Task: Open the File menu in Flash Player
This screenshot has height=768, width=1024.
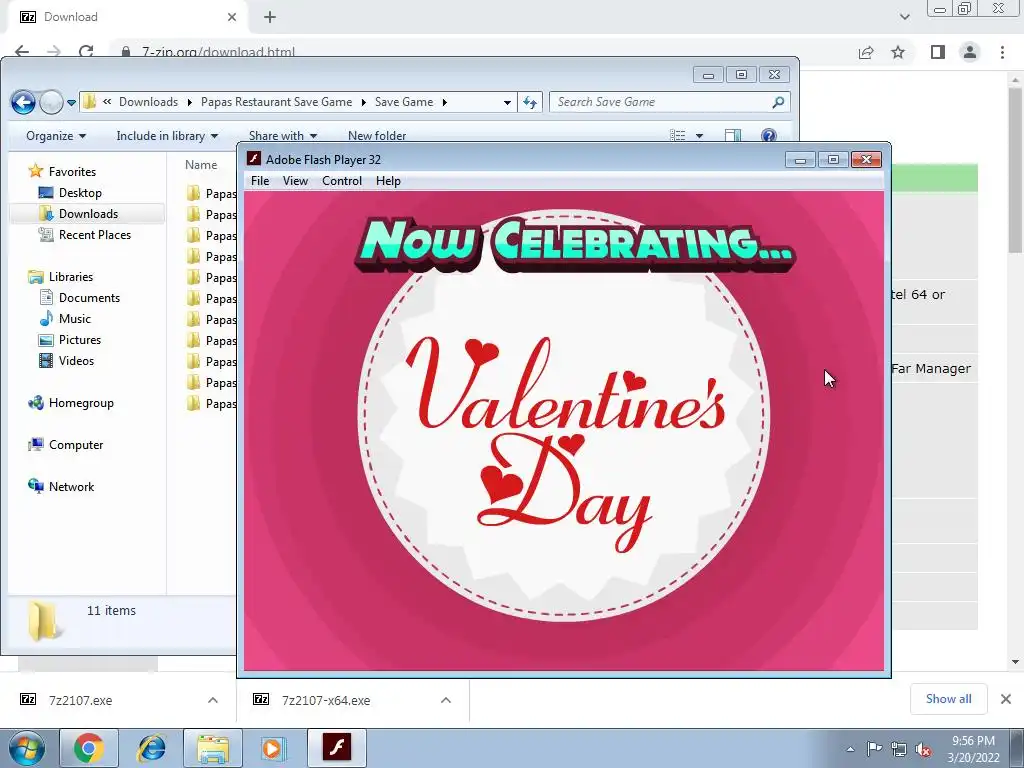Action: pyautogui.click(x=259, y=181)
